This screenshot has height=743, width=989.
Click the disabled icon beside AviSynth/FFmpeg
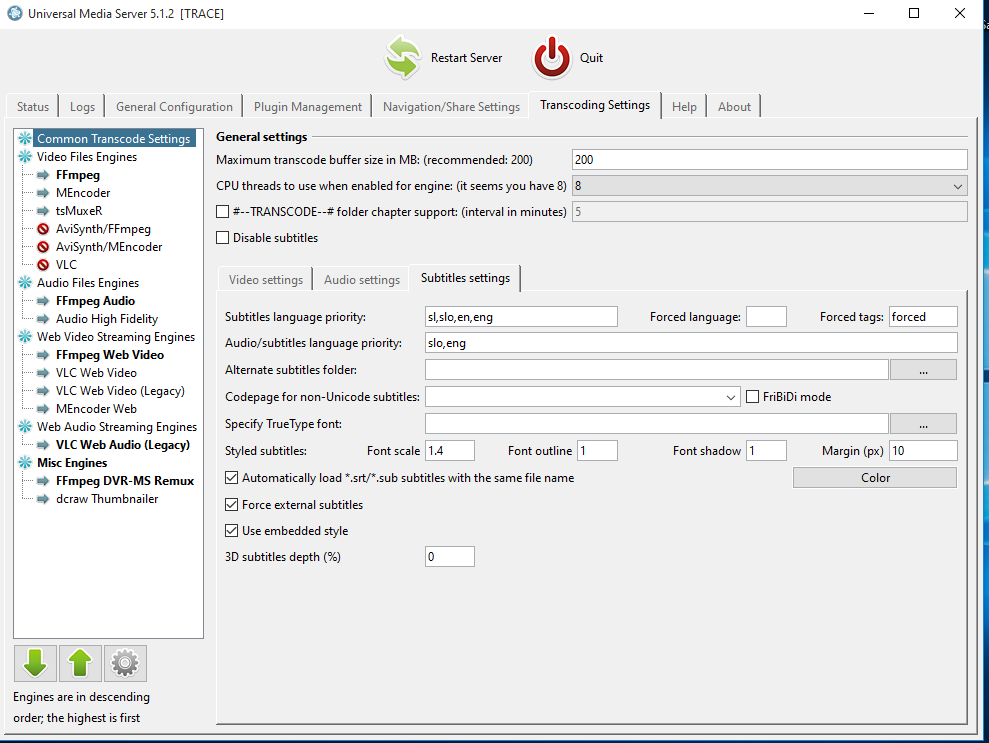(43, 229)
